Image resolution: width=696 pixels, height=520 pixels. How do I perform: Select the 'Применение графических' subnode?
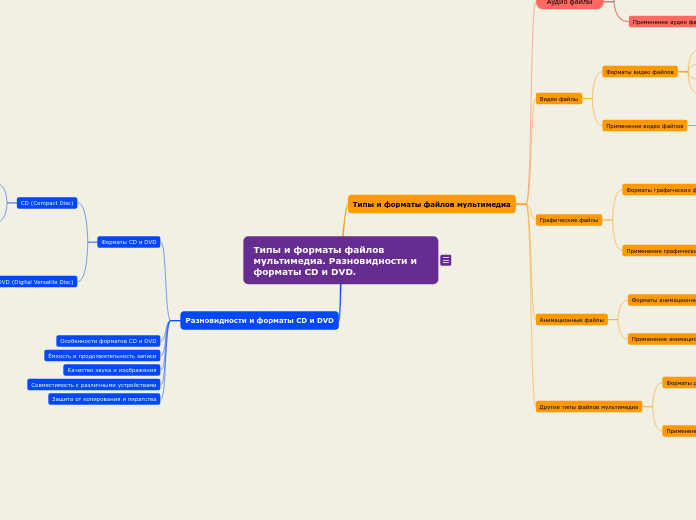coord(659,251)
